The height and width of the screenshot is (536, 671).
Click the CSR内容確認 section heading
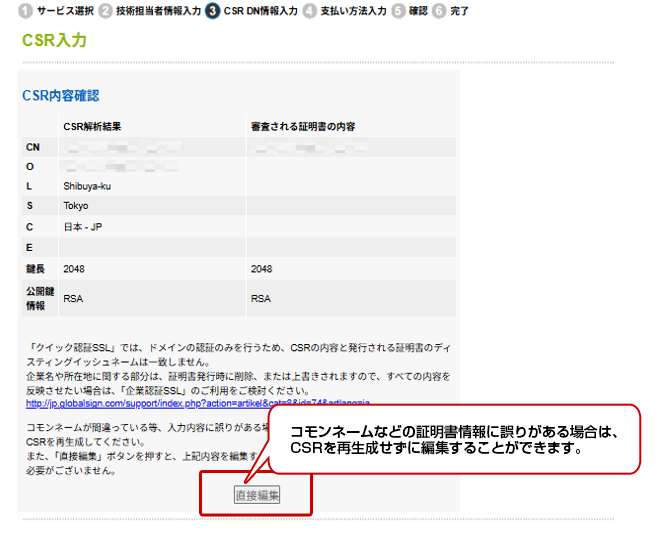60,96
